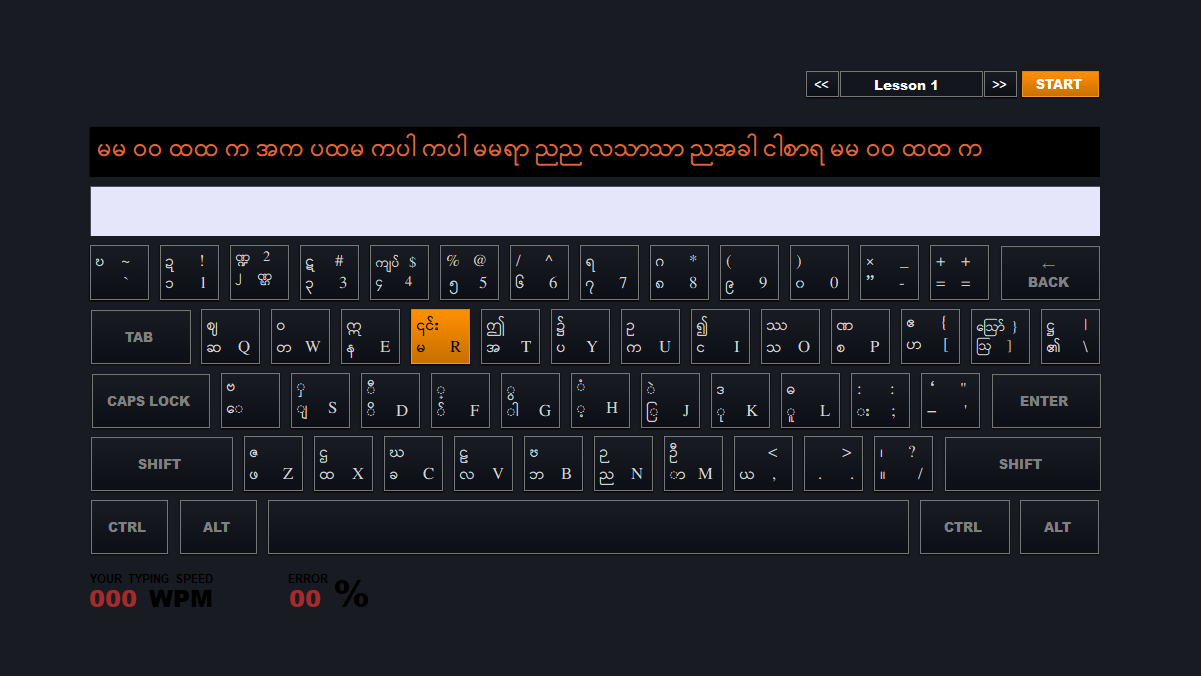Image resolution: width=1201 pixels, height=676 pixels.
Task: Click the BACK key on virtual keyboard
Action: 1050,273
